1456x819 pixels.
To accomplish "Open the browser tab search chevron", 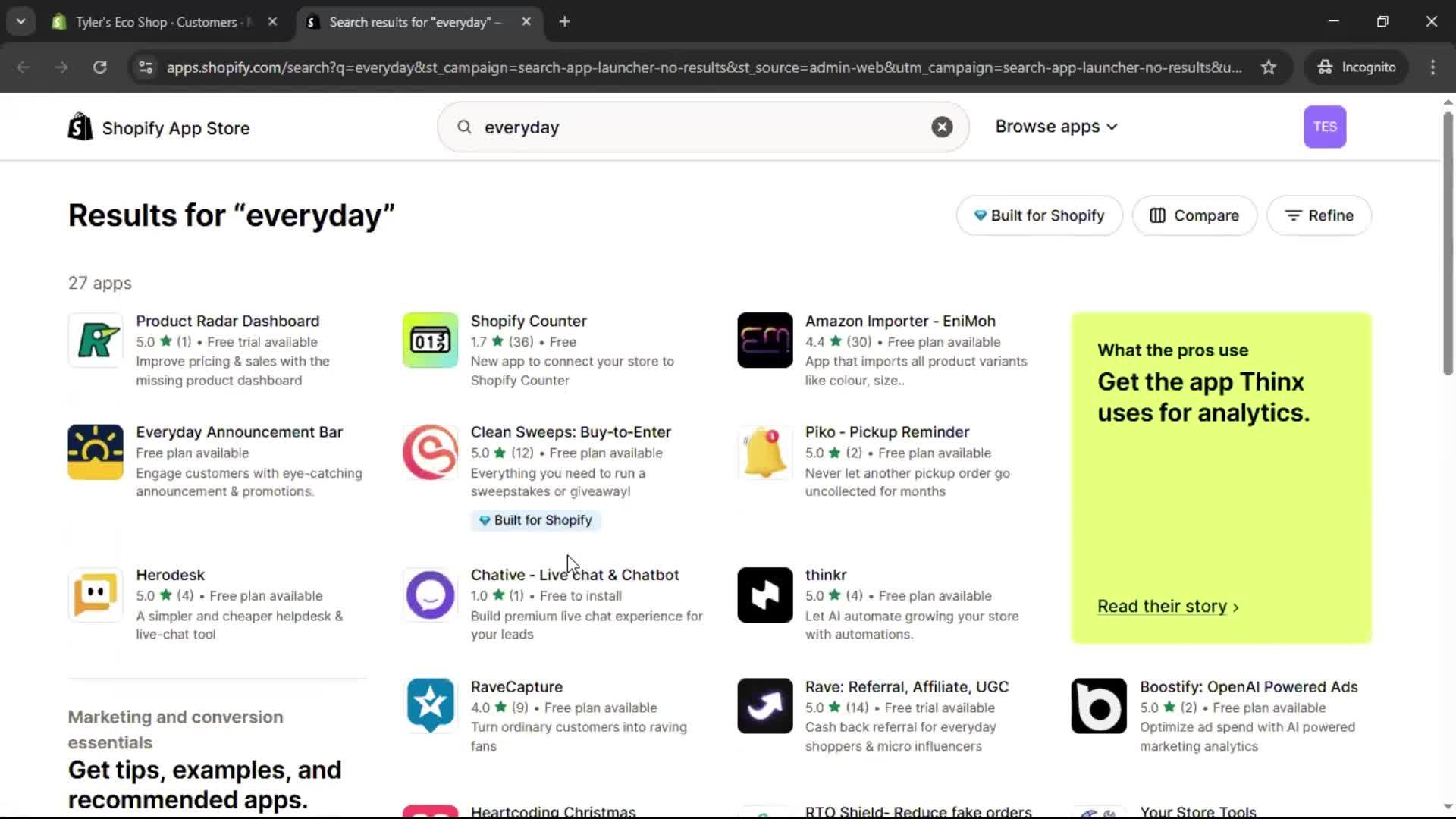I will pyautogui.click(x=20, y=21).
